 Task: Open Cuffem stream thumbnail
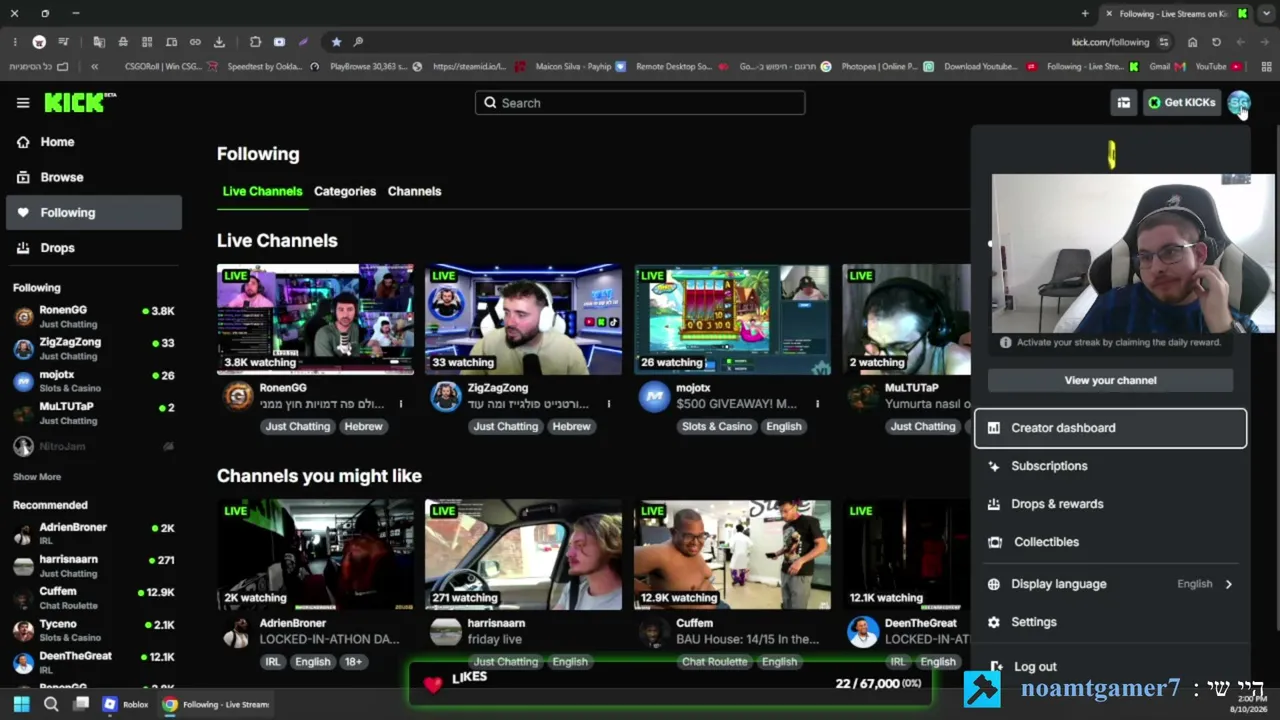(732, 555)
